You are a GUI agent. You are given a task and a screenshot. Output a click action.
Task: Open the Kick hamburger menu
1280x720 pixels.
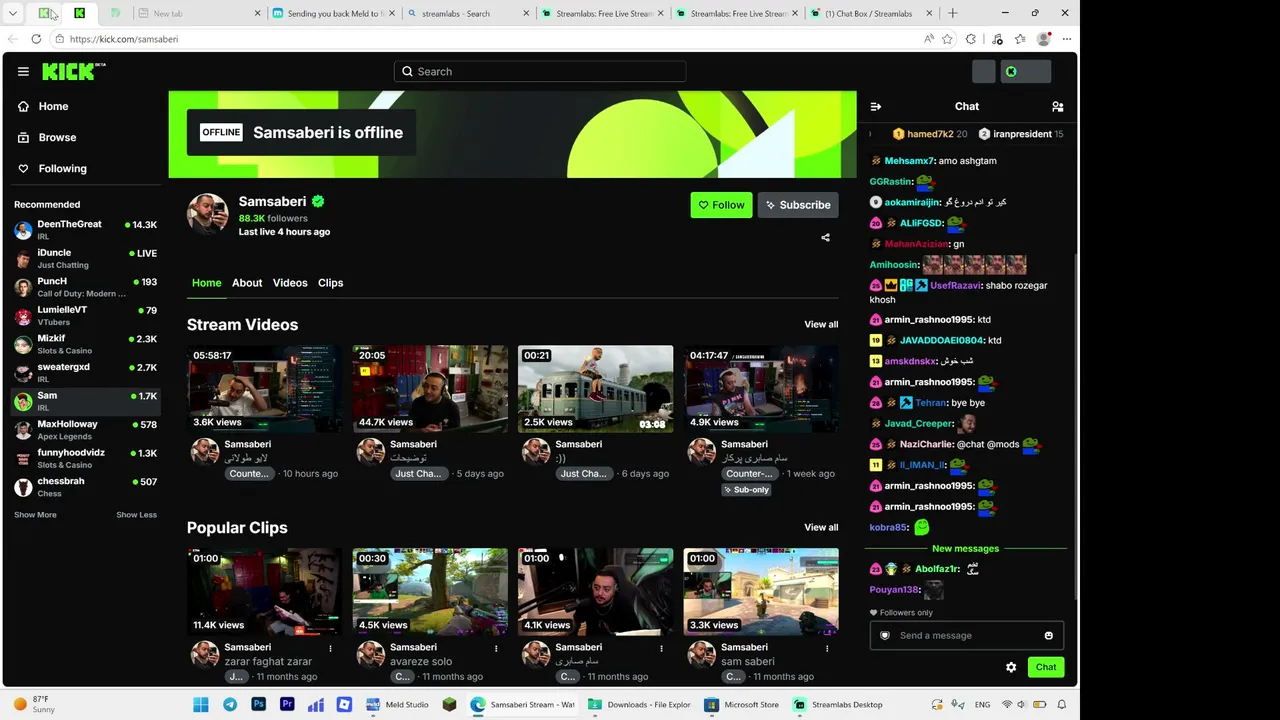click(x=23, y=71)
